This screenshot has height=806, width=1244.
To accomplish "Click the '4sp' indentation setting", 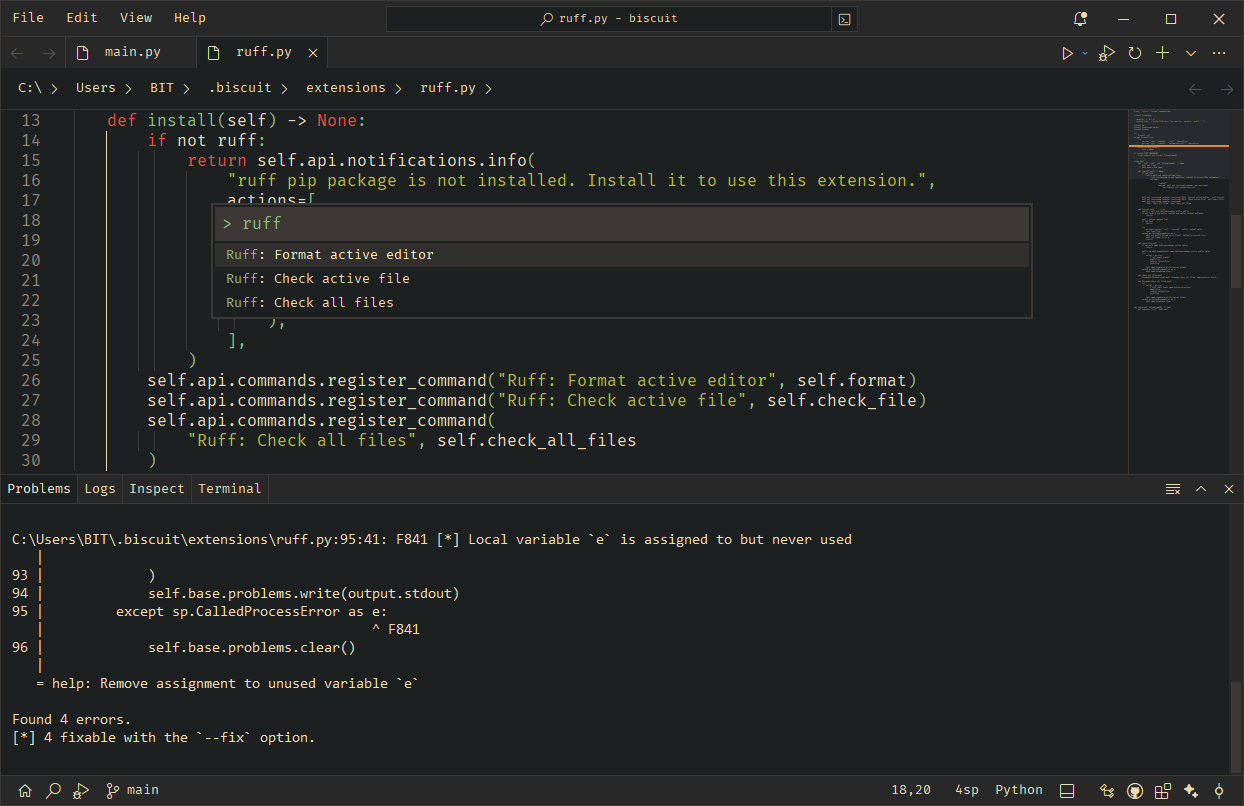I will click(x=967, y=790).
